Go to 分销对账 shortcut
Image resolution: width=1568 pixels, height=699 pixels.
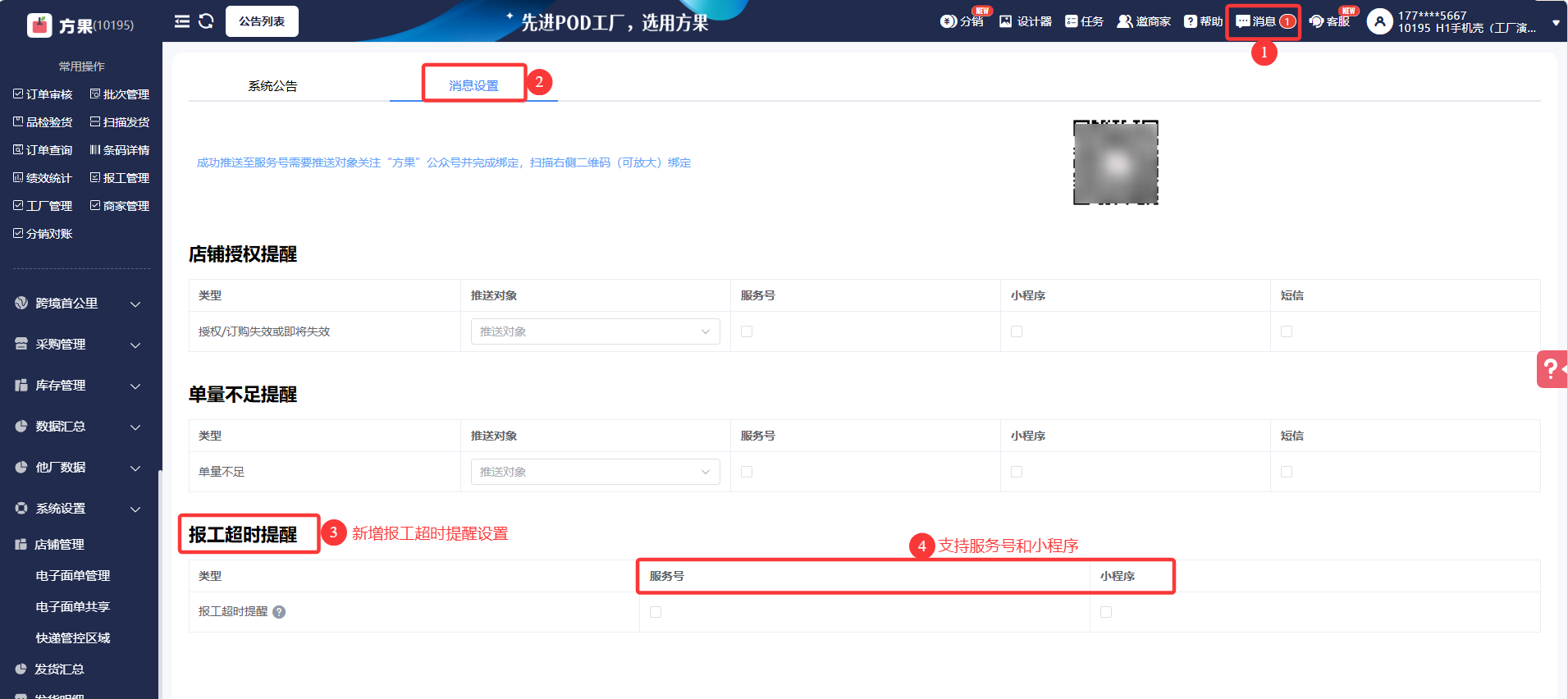[43, 234]
